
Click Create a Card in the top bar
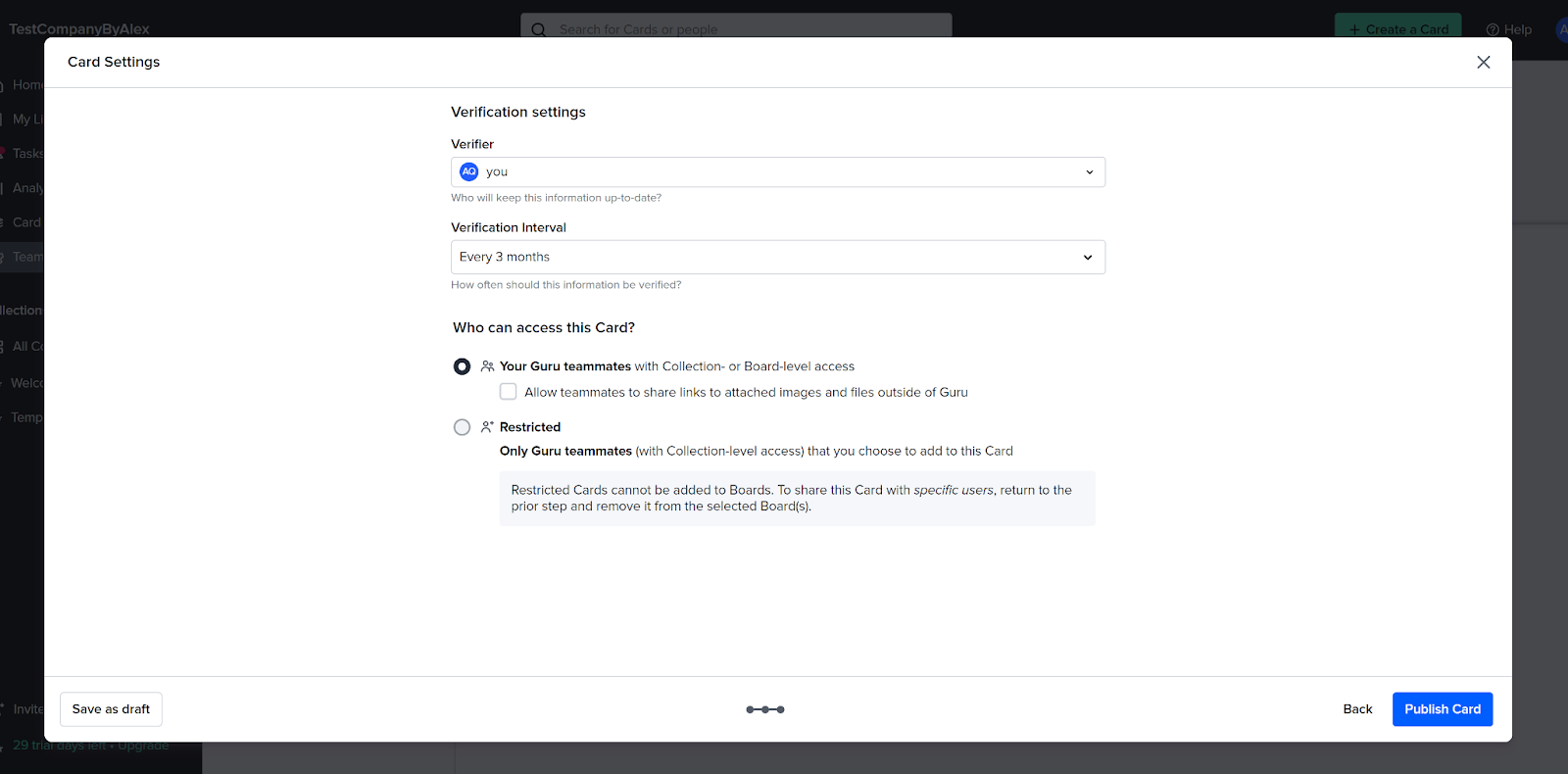coord(1397,28)
